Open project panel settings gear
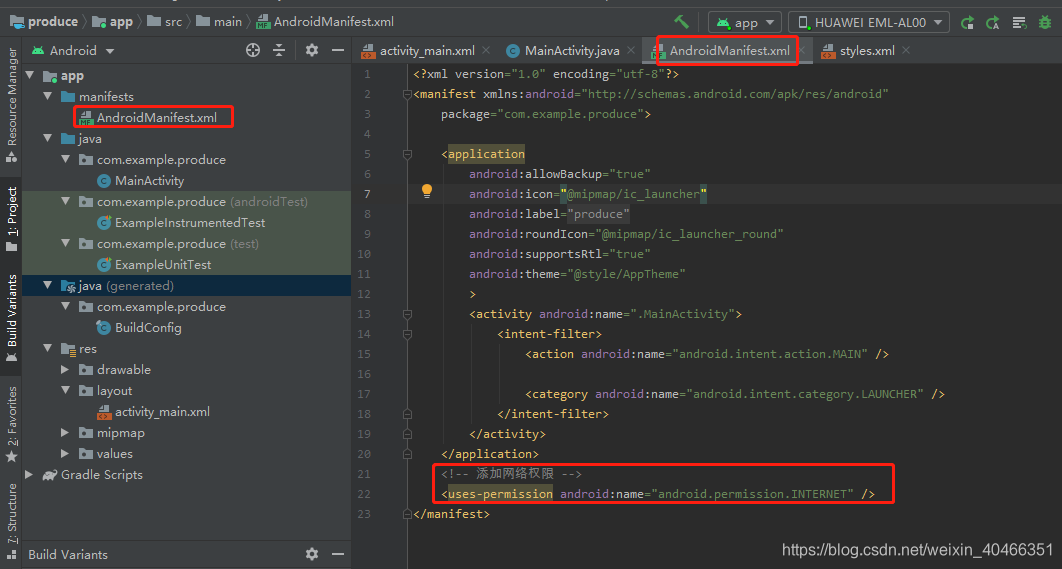Image resolution: width=1062 pixels, height=569 pixels. [x=312, y=50]
